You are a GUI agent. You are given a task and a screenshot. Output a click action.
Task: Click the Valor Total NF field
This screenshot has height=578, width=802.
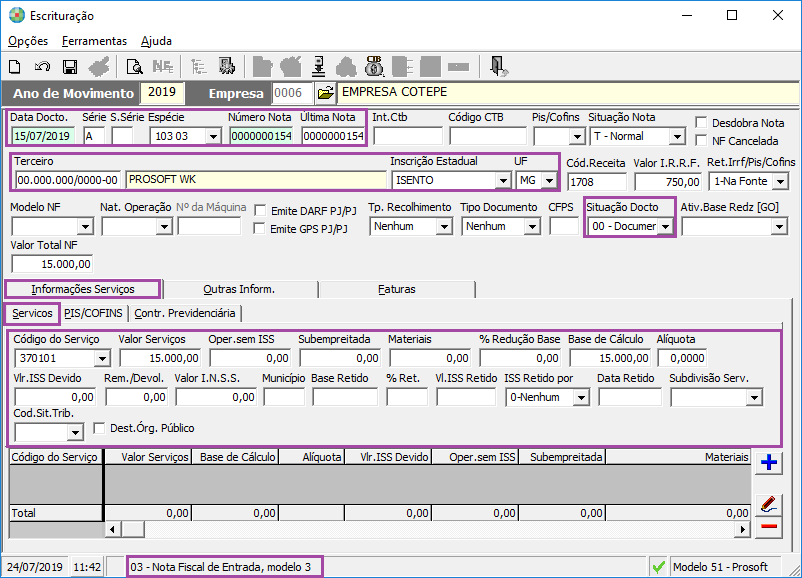[x=52, y=264]
